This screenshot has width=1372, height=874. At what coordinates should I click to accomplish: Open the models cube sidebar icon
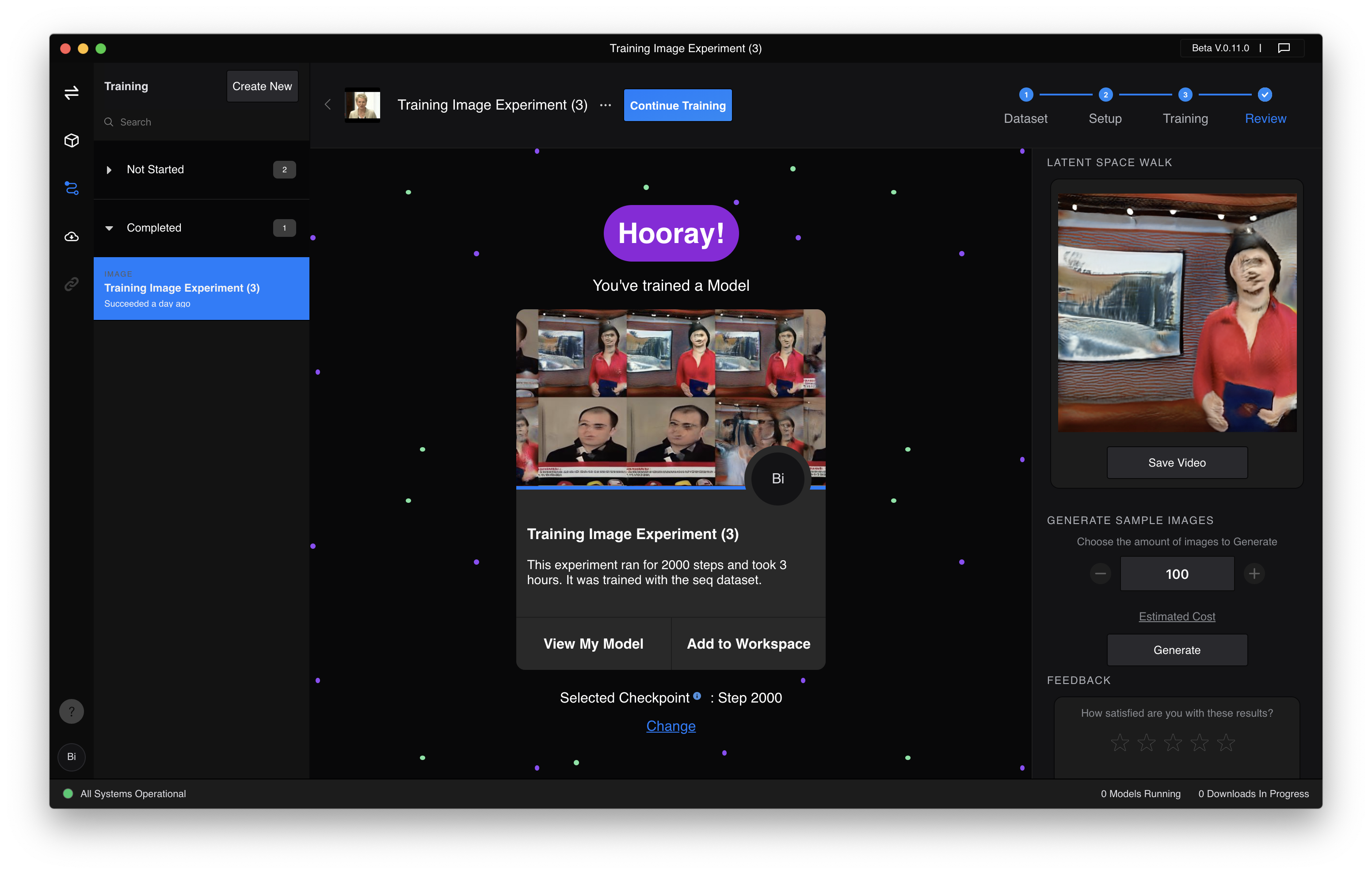pos(71,140)
